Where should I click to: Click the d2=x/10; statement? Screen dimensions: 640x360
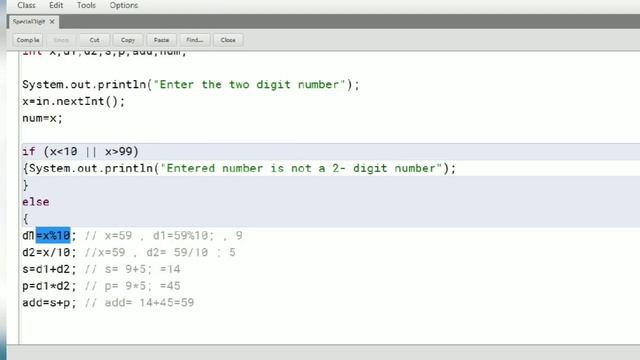pyautogui.click(x=49, y=252)
